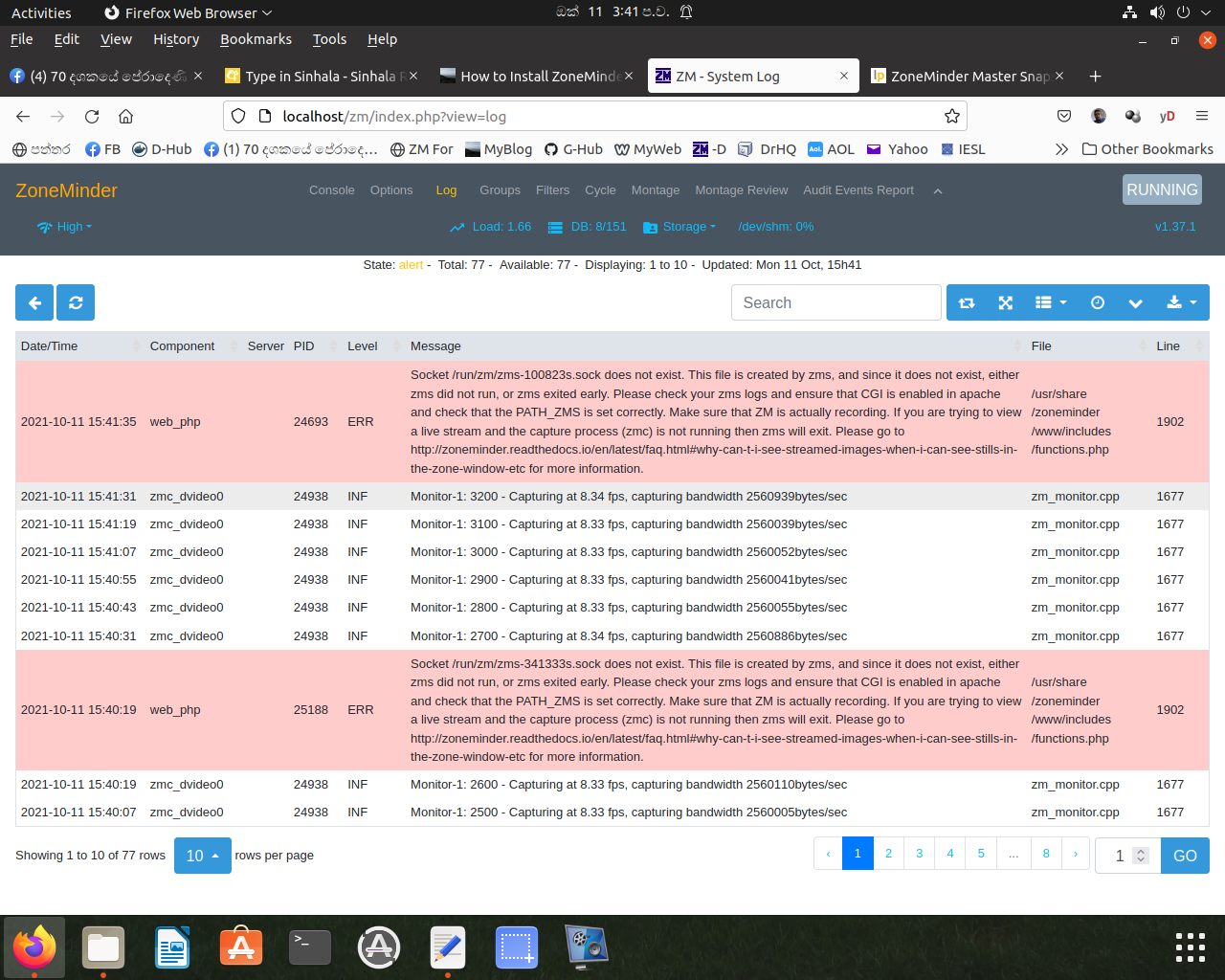The width and height of the screenshot is (1225, 980).
Task: Open the G-Hub bookmark
Action: tap(573, 149)
